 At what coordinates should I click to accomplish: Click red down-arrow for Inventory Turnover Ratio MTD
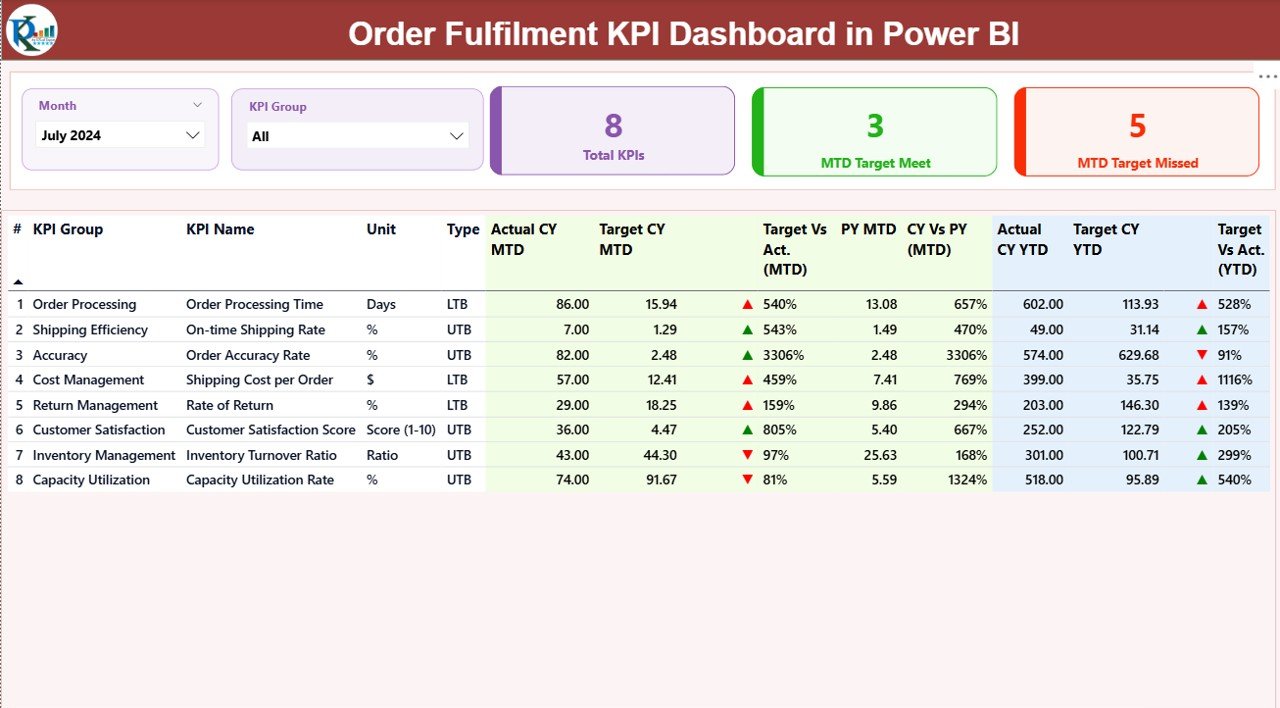[747, 455]
